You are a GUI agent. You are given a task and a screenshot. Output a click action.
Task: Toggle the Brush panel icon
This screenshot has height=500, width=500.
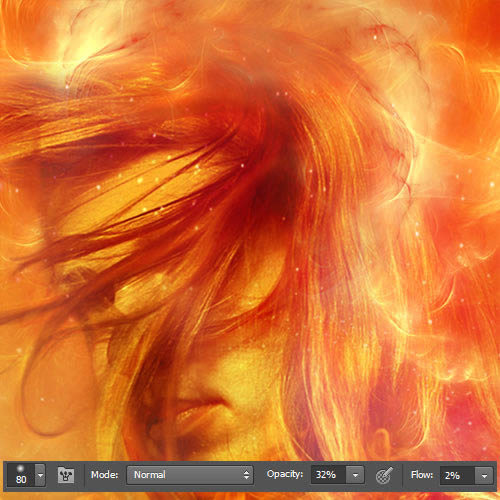point(66,475)
